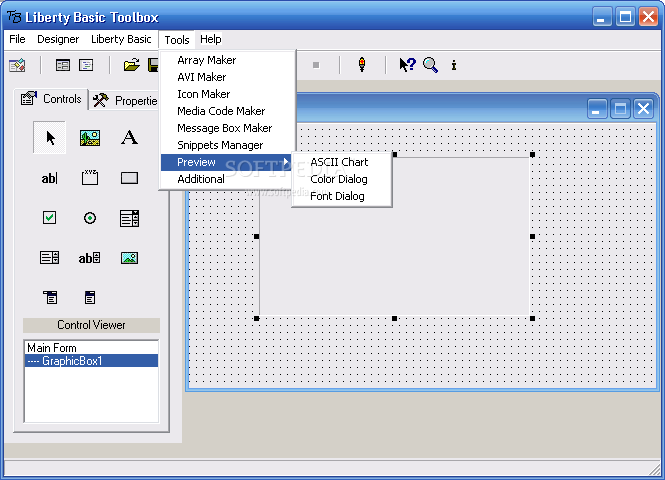Select Main Form in Control Viewer
The width and height of the screenshot is (665, 480).
pyautogui.click(x=92, y=348)
